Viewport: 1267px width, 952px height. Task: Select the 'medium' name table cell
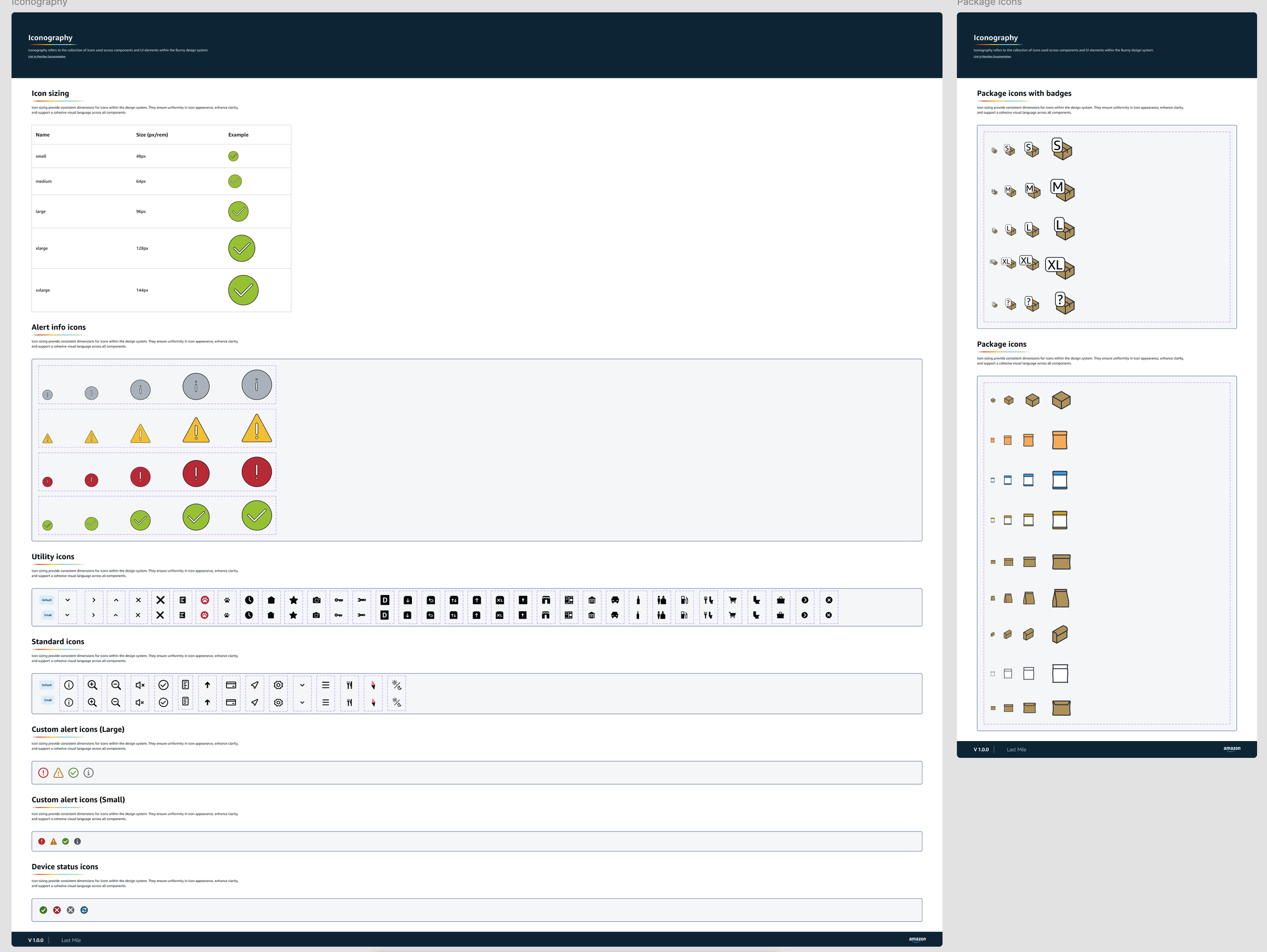click(44, 181)
